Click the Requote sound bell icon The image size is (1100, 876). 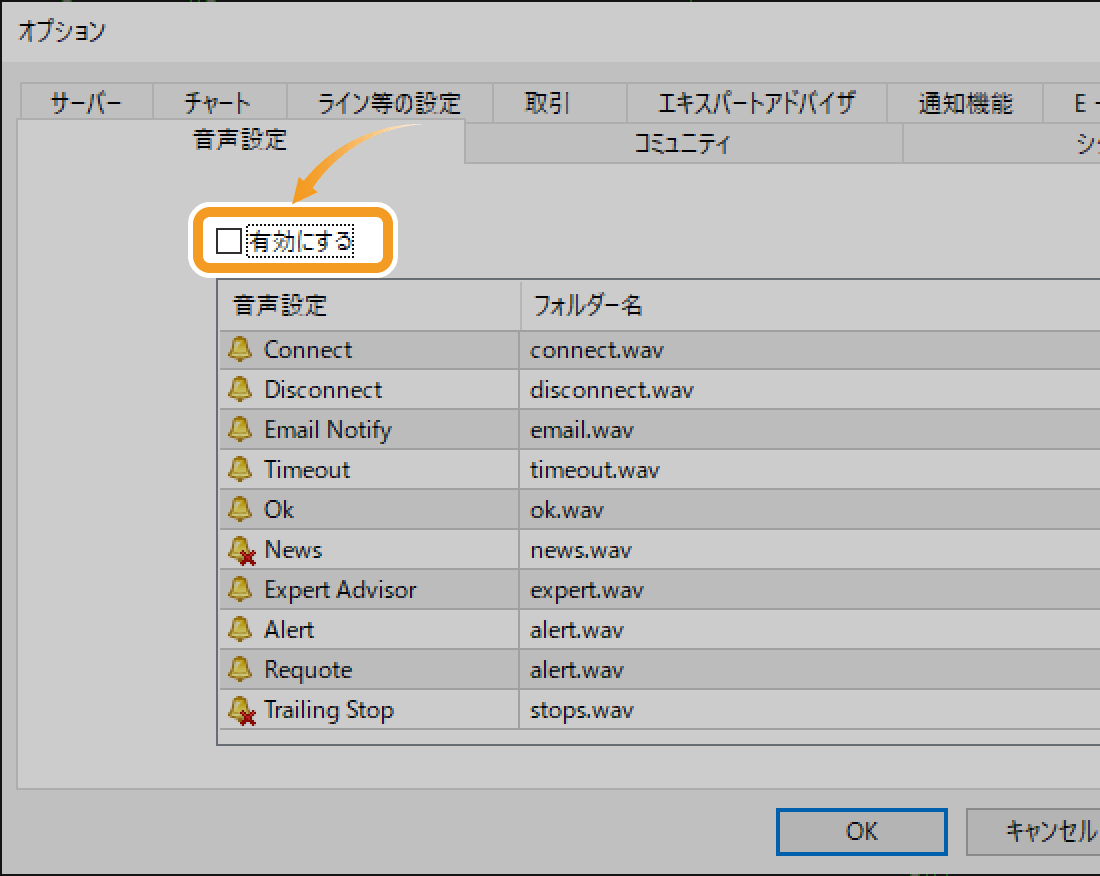pos(240,669)
